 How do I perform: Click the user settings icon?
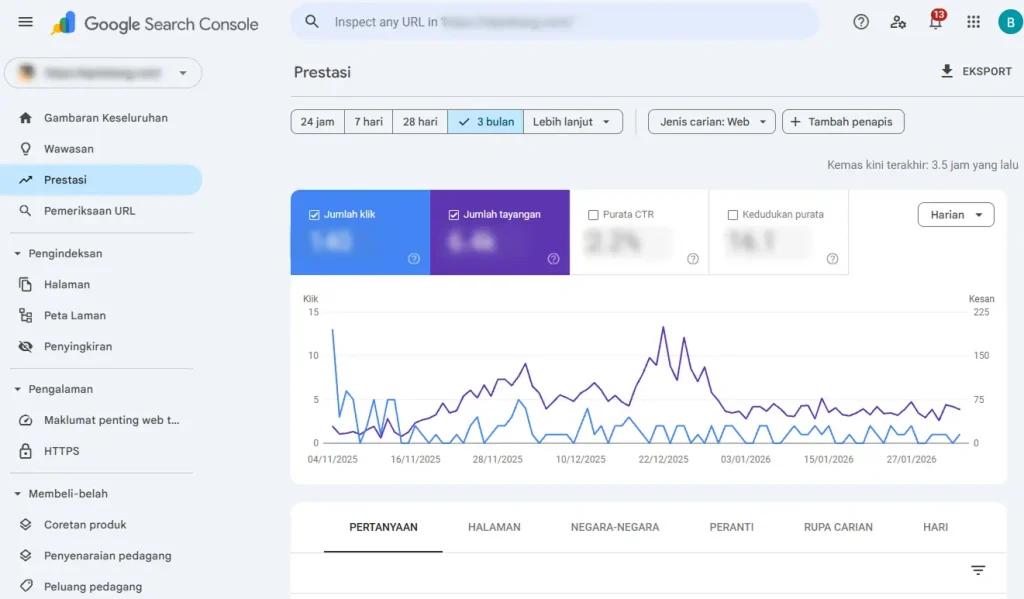click(898, 22)
